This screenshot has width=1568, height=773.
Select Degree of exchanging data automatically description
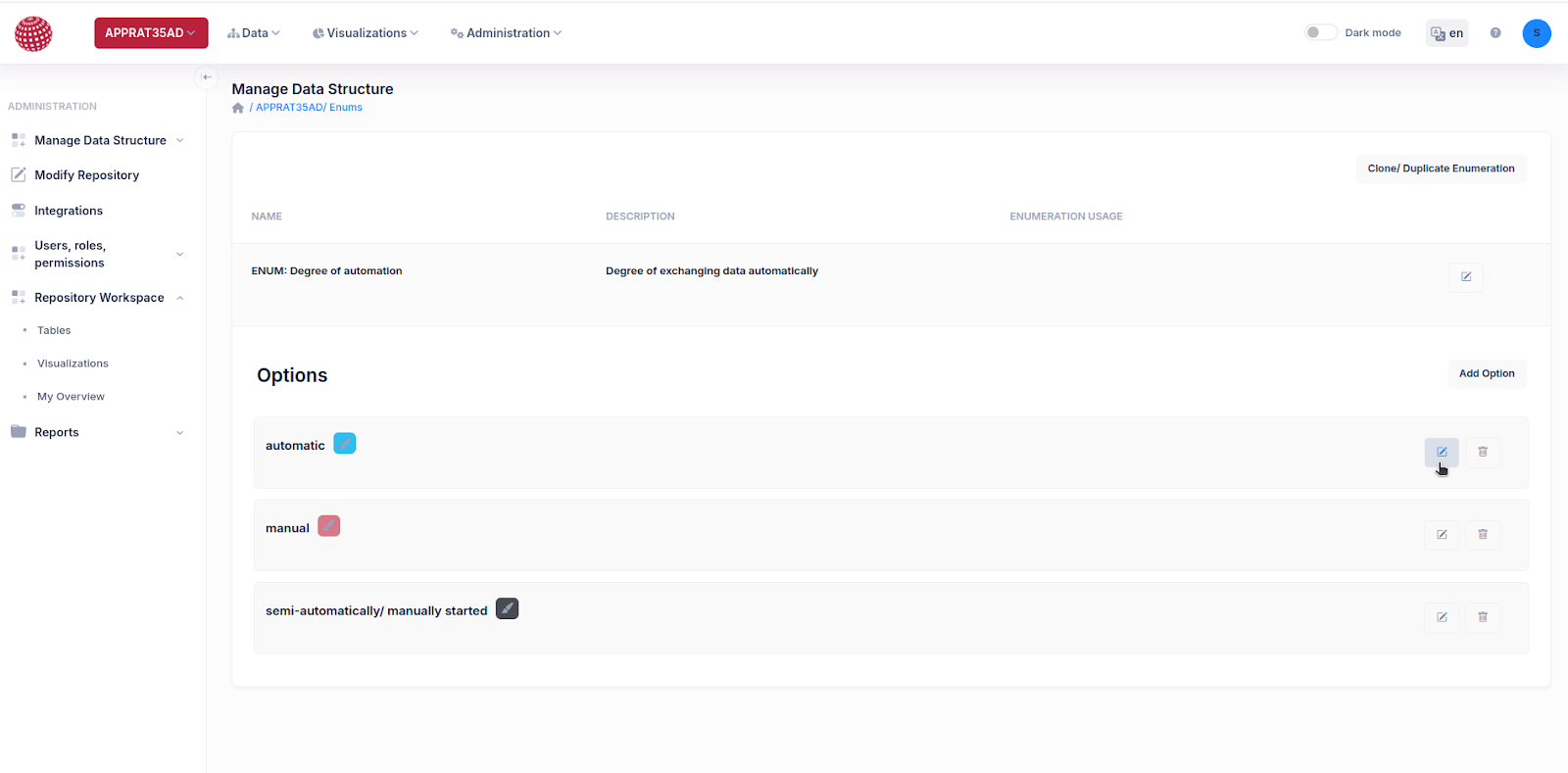711,271
